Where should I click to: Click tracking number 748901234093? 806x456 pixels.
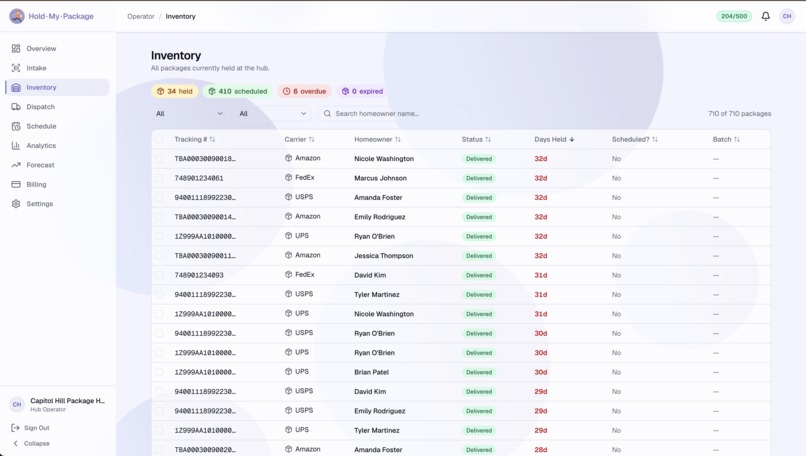[x=199, y=275]
